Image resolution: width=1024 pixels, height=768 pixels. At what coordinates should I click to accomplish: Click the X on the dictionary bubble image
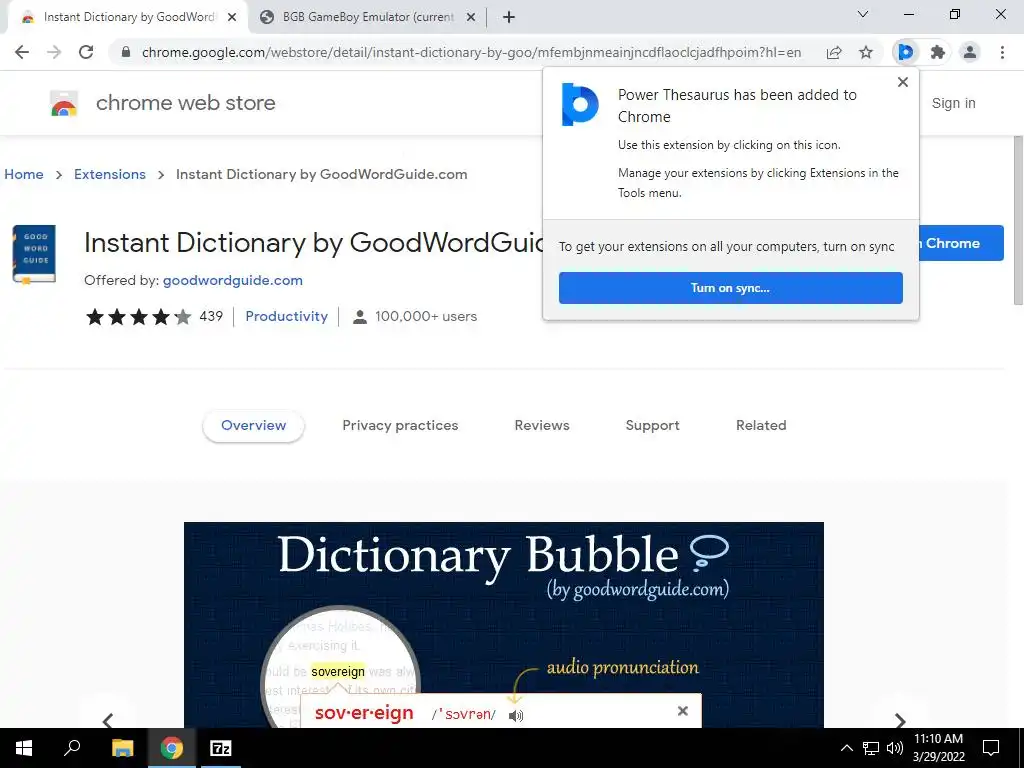coord(682,711)
